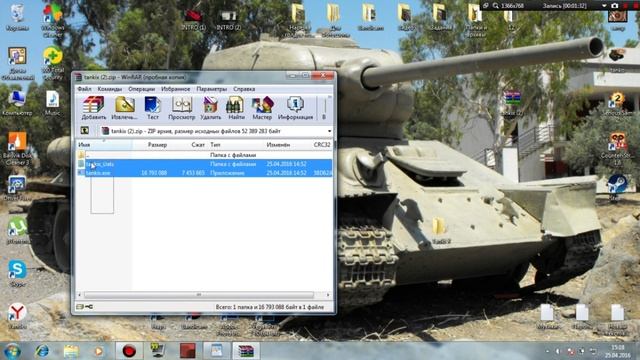Open the recorder toolbar dropdown arrow
This screenshot has height=360, width=640.
(604, 6)
